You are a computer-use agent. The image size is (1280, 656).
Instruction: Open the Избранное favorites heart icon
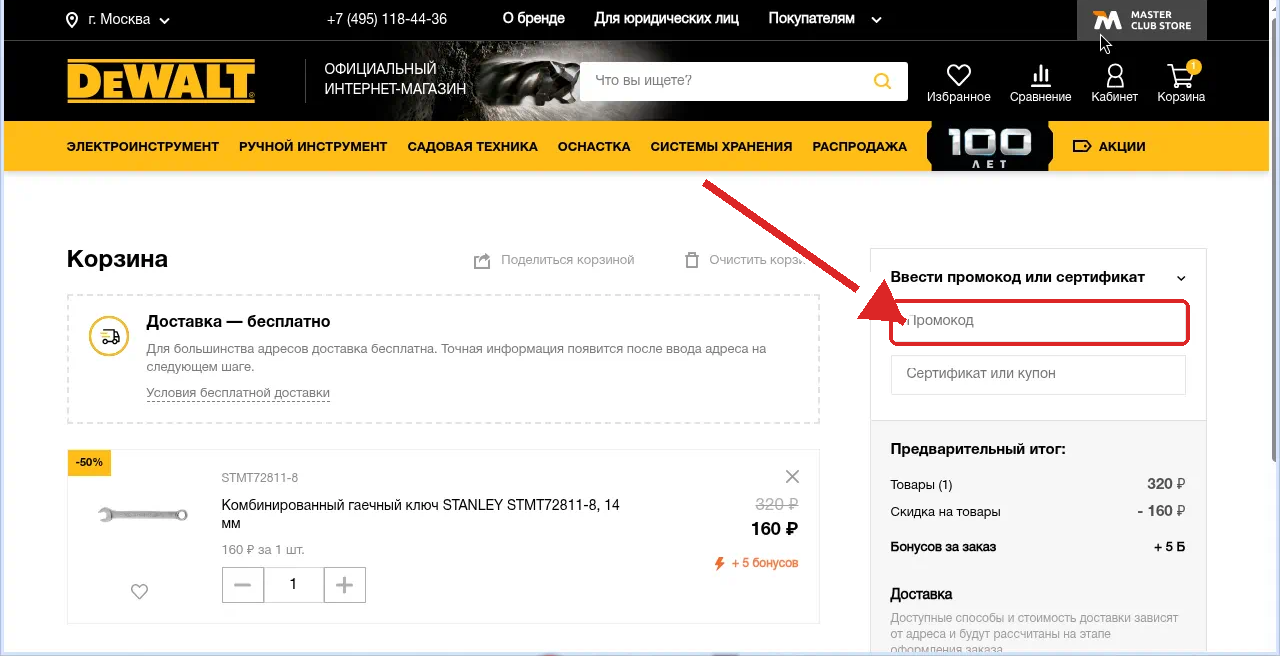pyautogui.click(x=958, y=75)
